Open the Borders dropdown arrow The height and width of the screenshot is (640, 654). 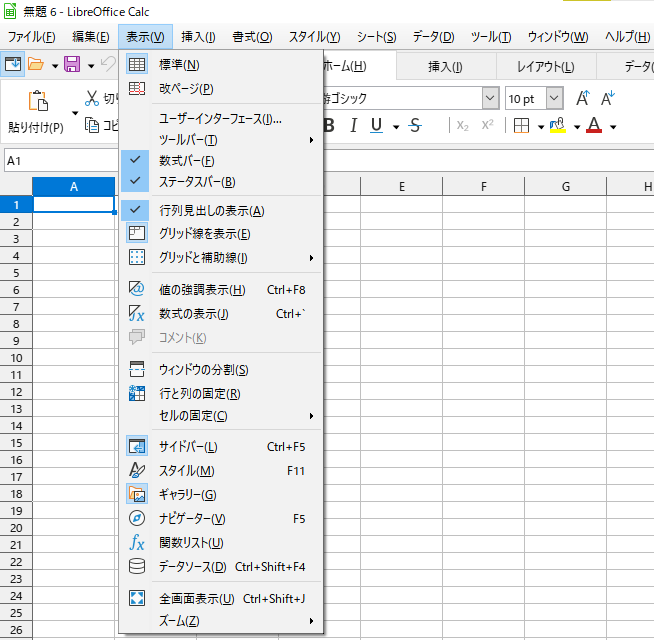click(541, 126)
